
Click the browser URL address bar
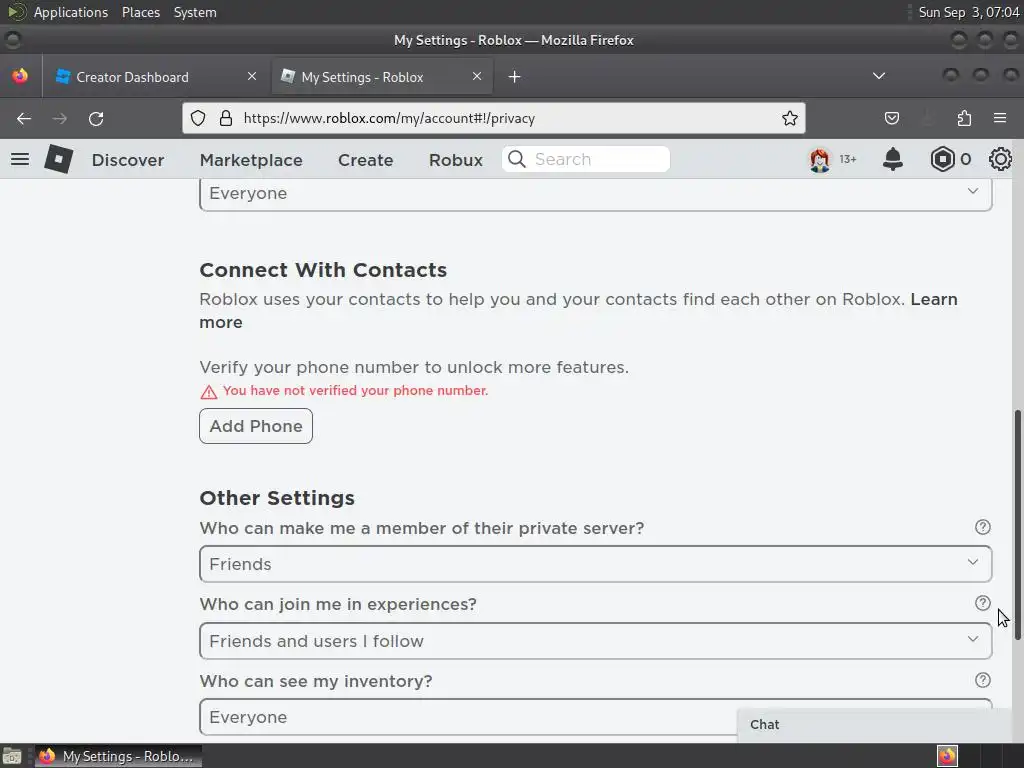(494, 118)
